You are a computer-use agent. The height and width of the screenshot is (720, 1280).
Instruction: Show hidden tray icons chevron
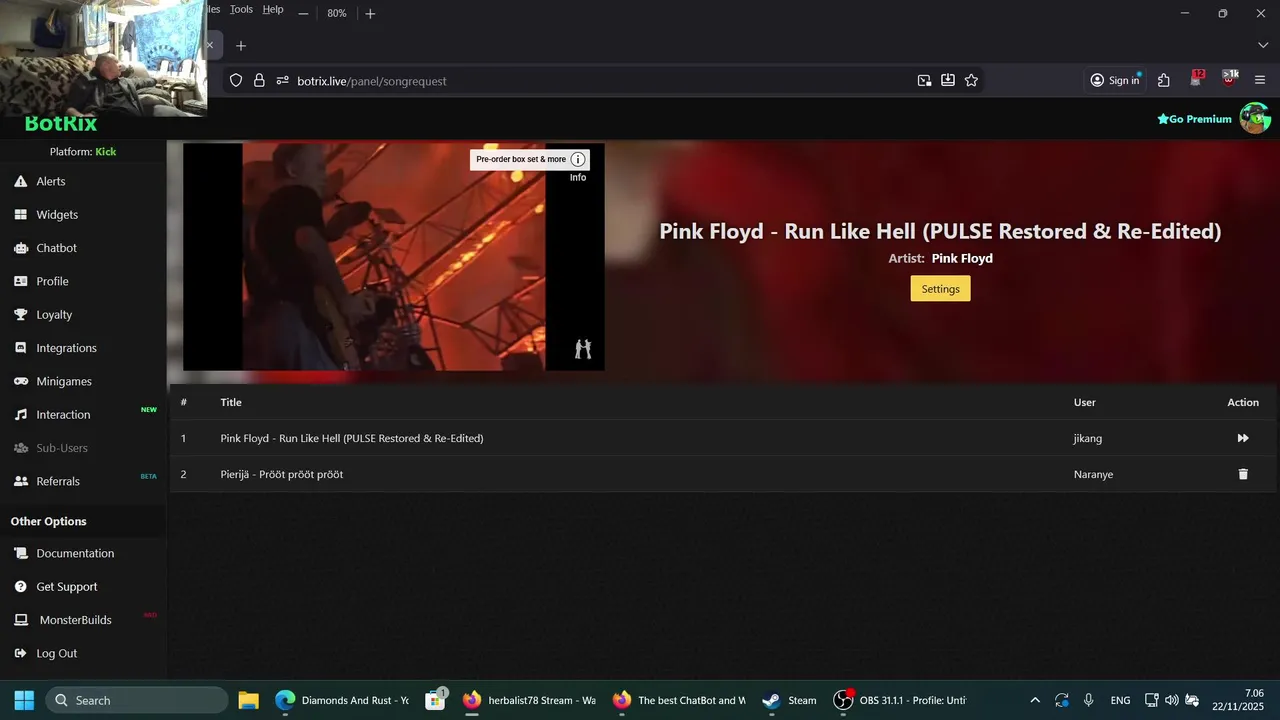click(x=1035, y=700)
